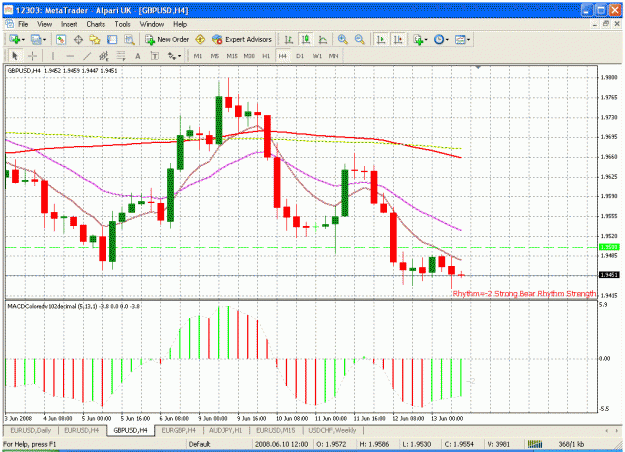The width and height of the screenshot is (625, 452).
Task: Expand the Profiles dropdown arrow
Action: (x=45, y=39)
